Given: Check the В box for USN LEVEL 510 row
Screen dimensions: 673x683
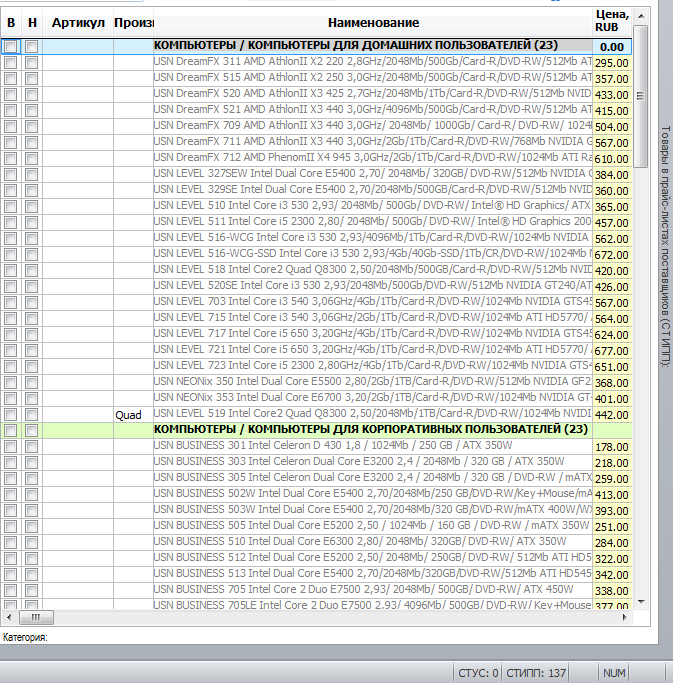Looking at the screenshot, I should (x=10, y=206).
